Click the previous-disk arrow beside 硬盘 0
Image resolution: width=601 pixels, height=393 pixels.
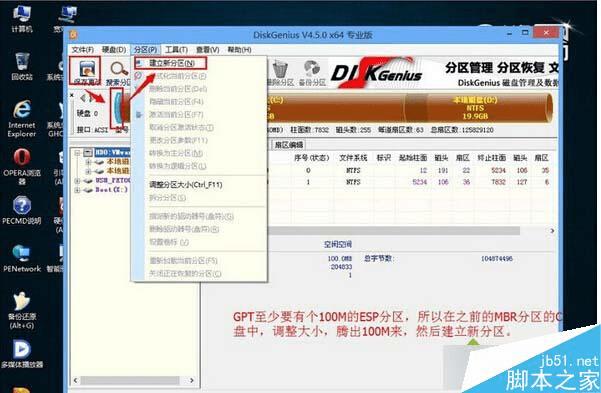pyautogui.click(x=82, y=98)
